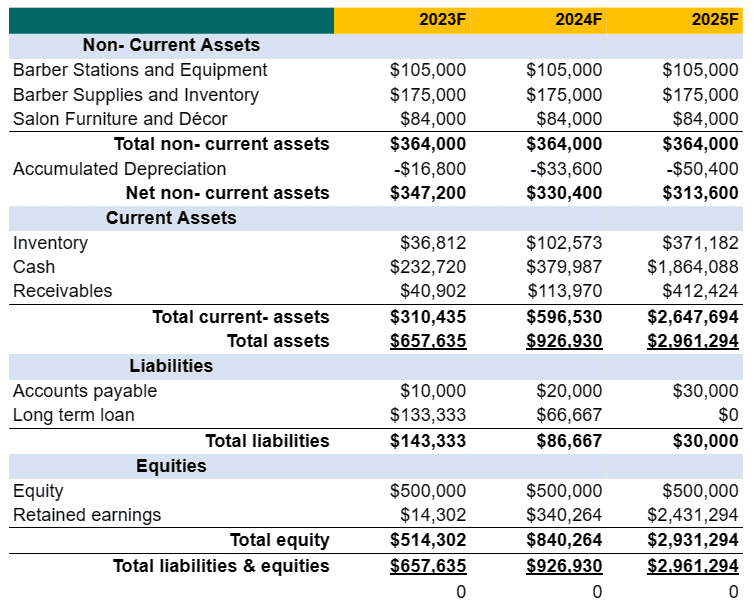The height and width of the screenshot is (610, 754).
Task: Click net non-current assets value $313,600
Action: coord(700,193)
